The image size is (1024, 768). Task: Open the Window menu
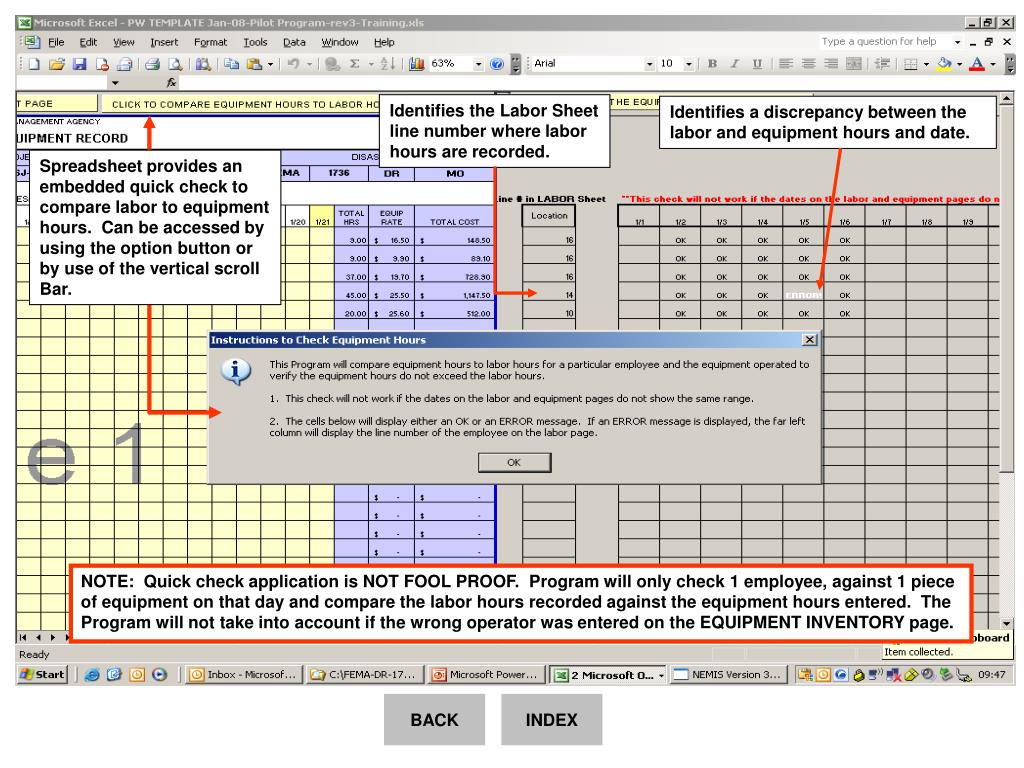tap(340, 42)
